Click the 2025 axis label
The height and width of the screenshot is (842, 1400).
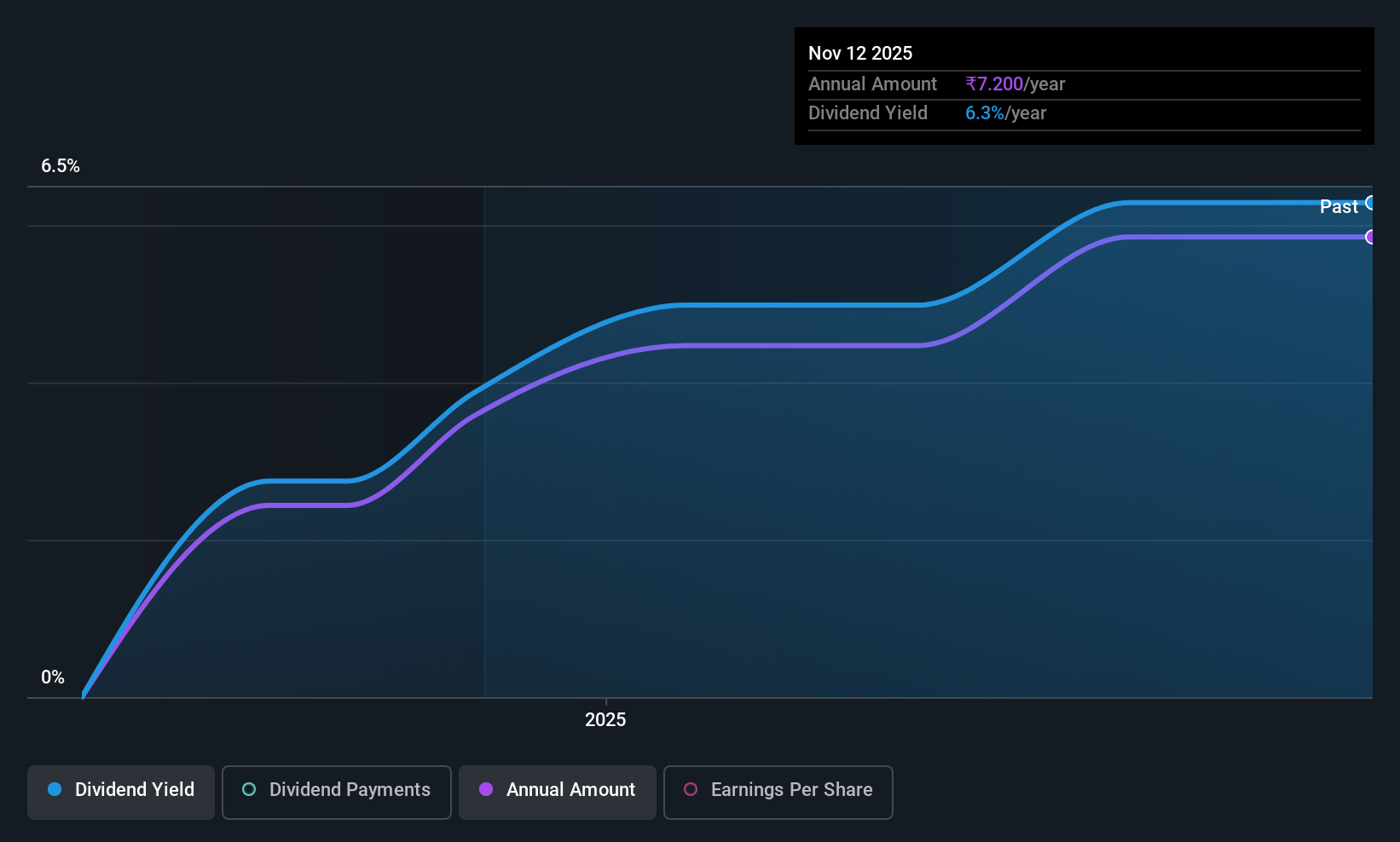click(605, 720)
